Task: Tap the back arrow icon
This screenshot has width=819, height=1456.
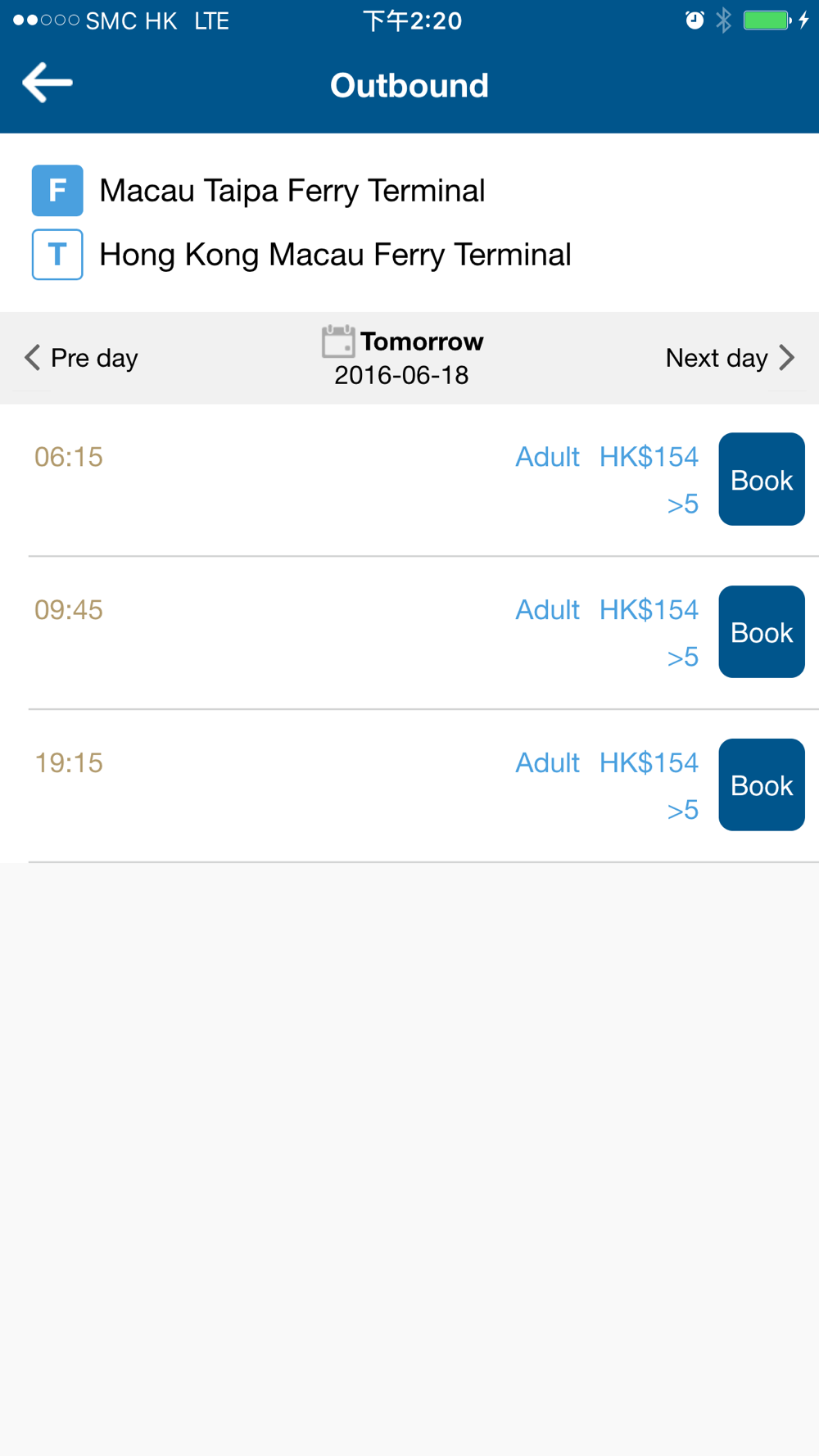Action: (48, 83)
